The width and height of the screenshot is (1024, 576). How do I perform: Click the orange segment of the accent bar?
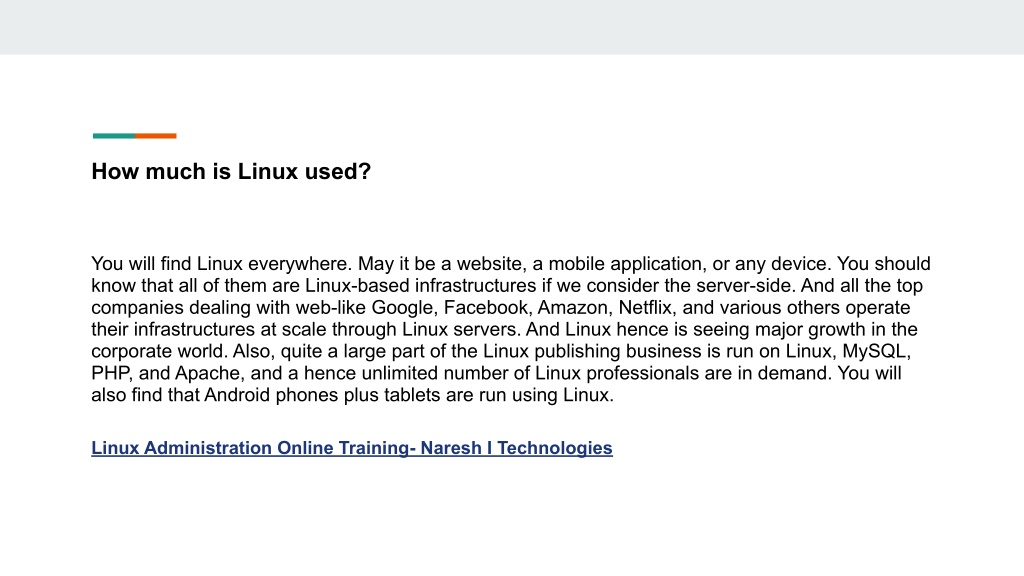[156, 136]
